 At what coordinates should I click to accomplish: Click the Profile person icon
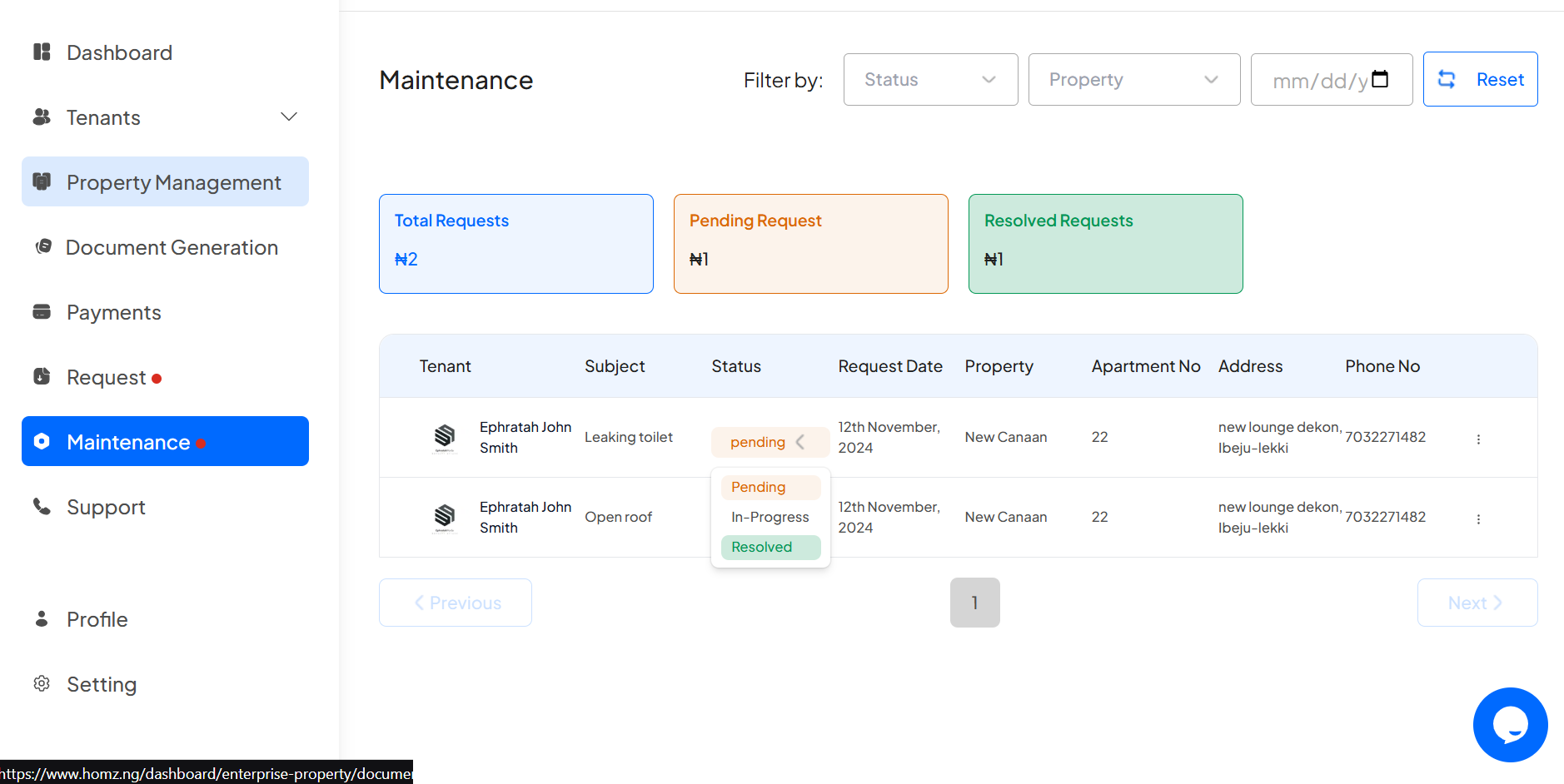tap(42, 618)
